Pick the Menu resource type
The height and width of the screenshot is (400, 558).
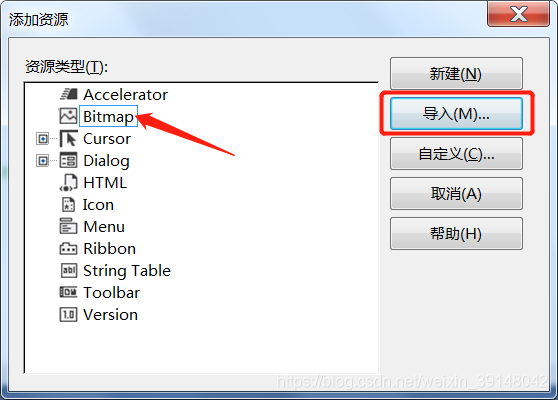tap(104, 226)
